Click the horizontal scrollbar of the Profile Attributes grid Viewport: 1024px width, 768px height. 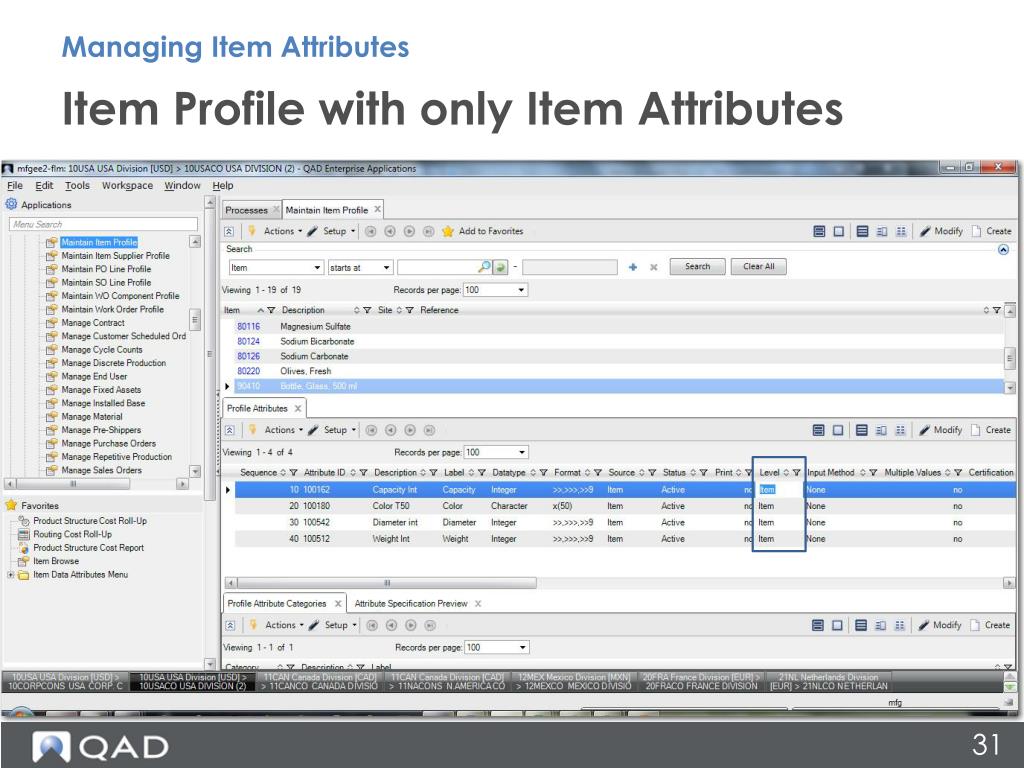387,583
